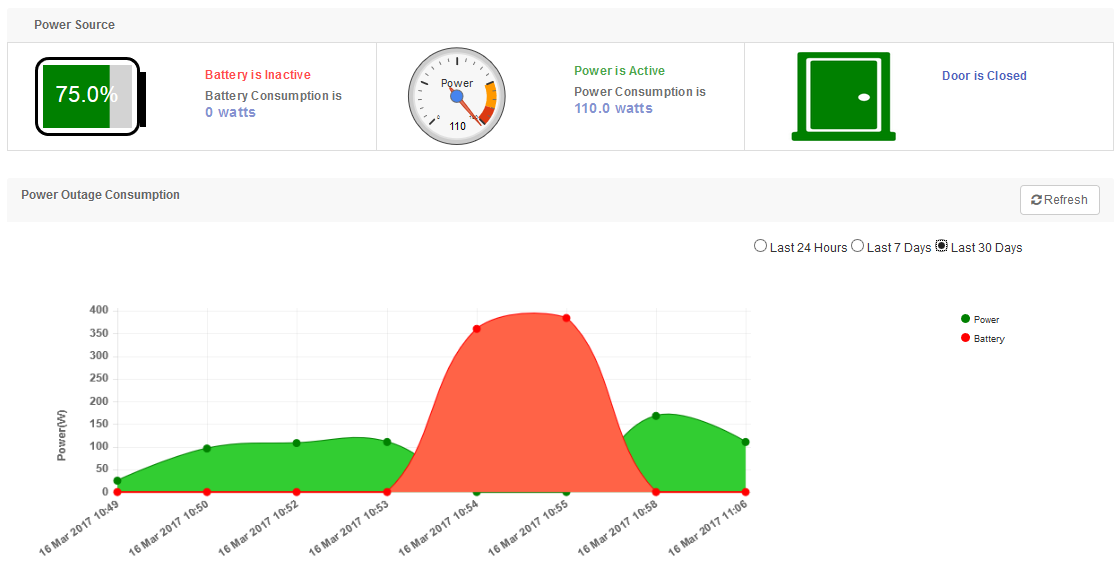Click the red Battery data point at 10:54
Screen dimensions: 1120x573
(476, 329)
